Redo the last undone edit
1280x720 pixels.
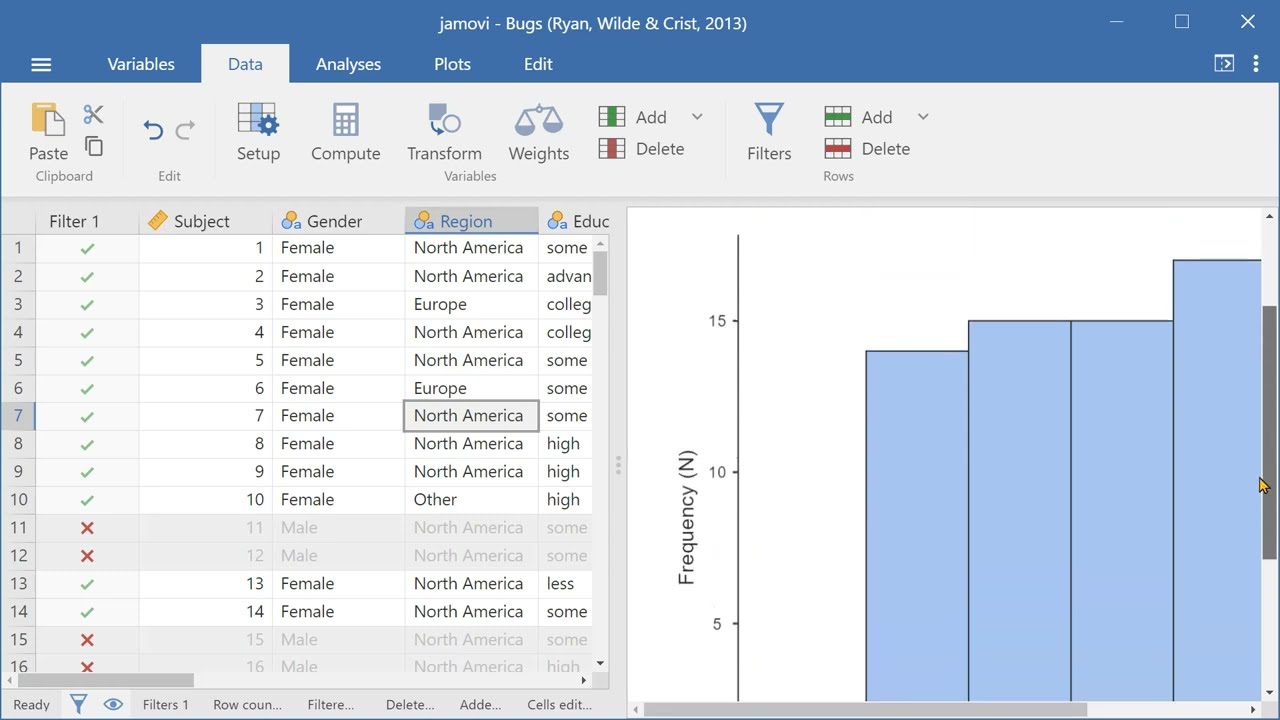click(185, 130)
